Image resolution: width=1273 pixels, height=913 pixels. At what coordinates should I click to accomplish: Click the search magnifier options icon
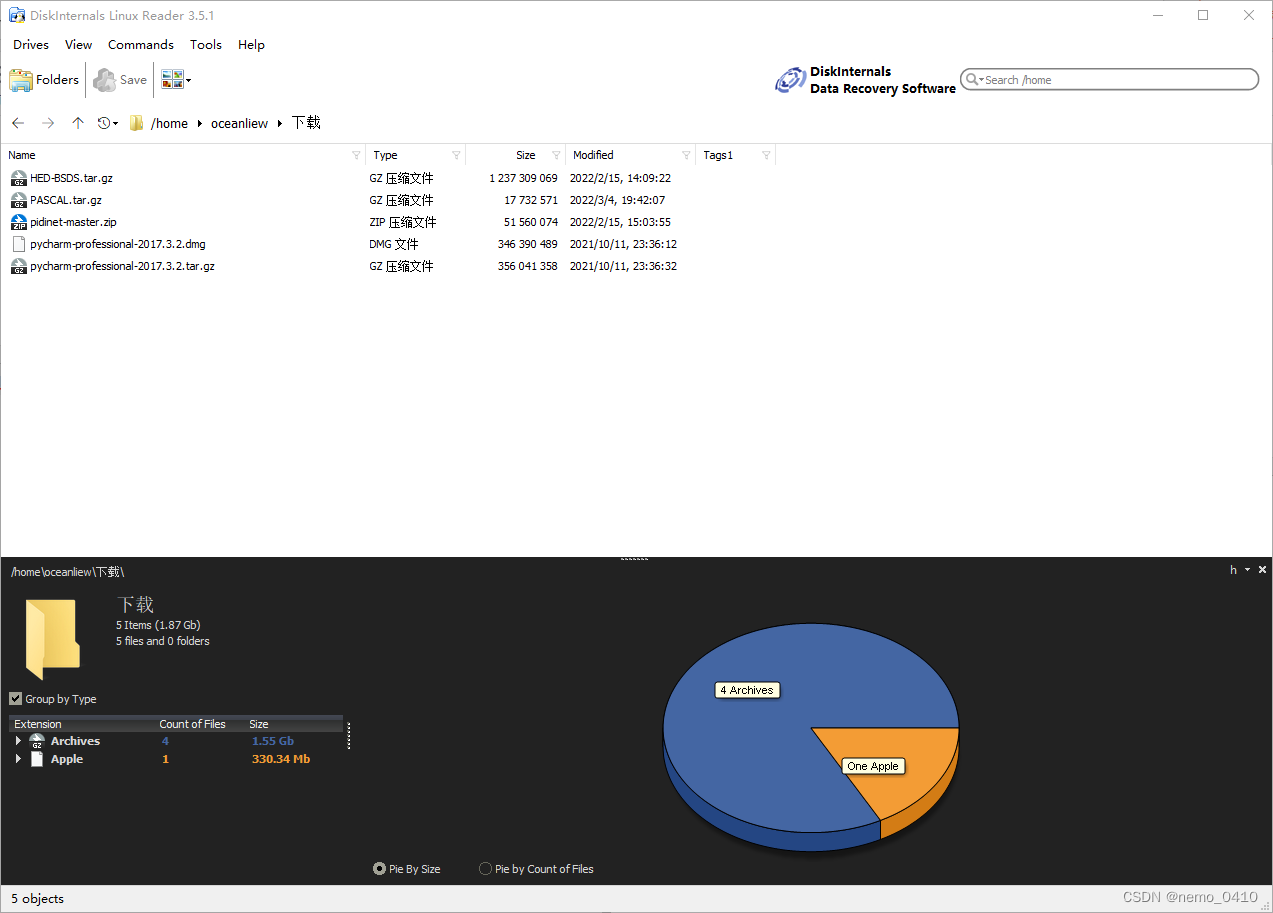[x=974, y=80]
